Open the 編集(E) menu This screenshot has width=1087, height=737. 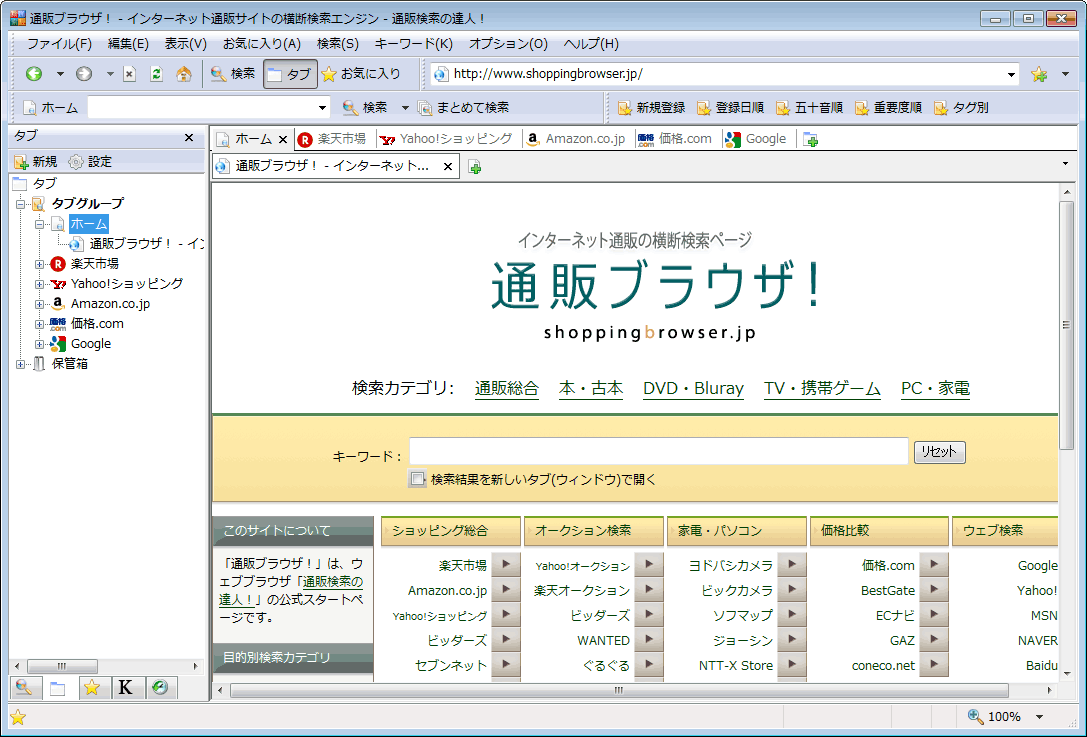[128, 44]
